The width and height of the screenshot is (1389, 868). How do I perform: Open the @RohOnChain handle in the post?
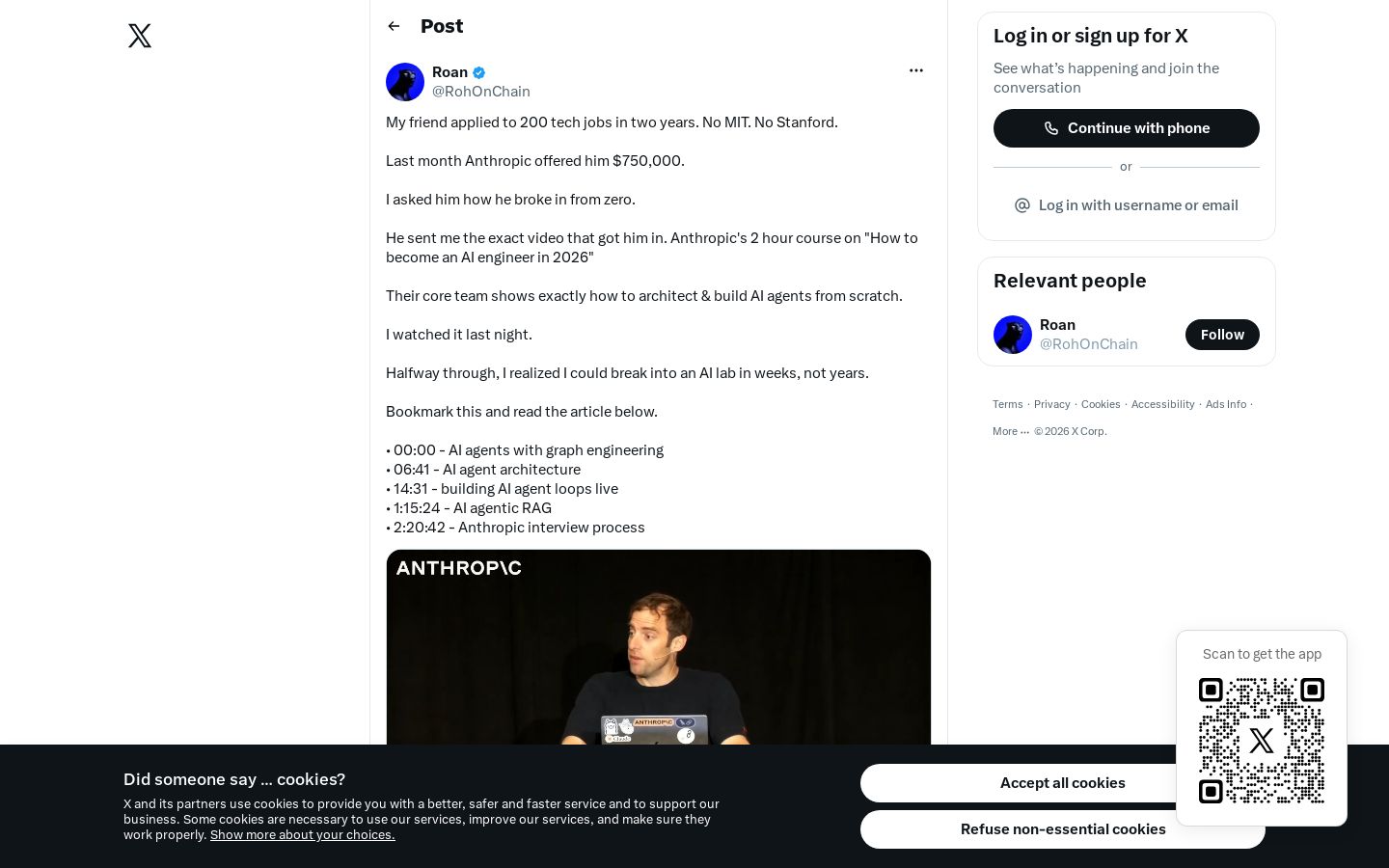(481, 92)
